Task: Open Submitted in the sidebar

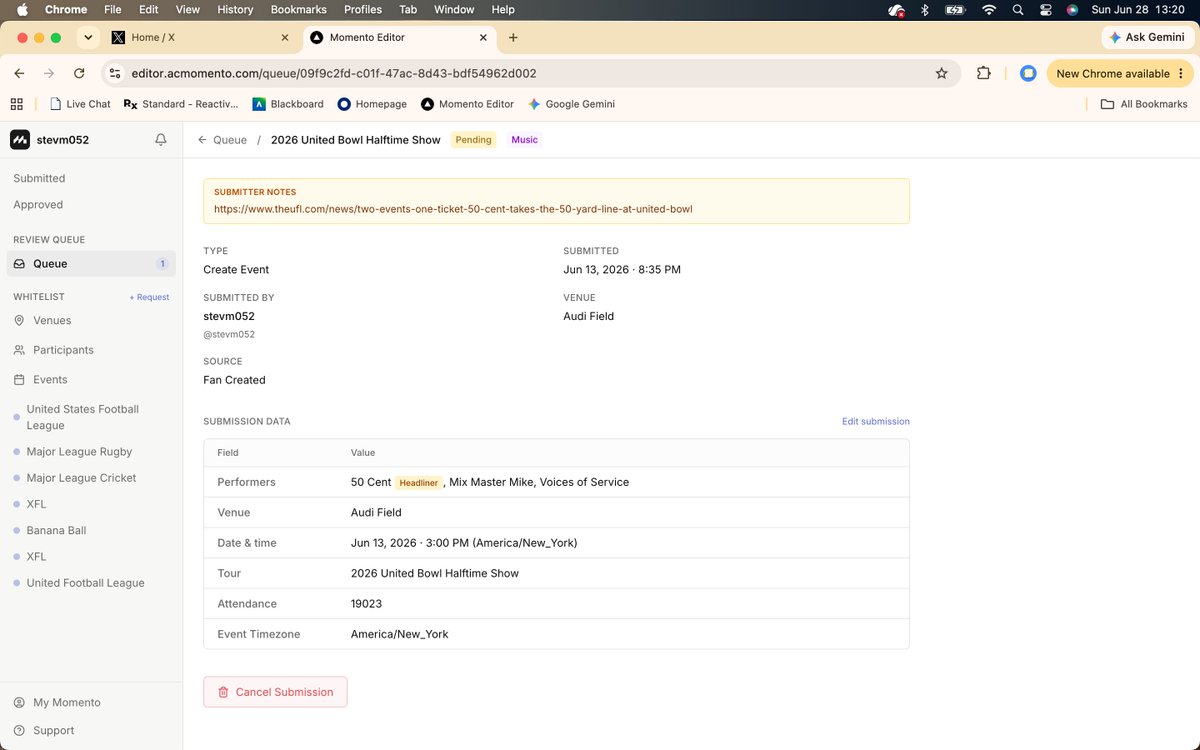Action: click(x=39, y=178)
